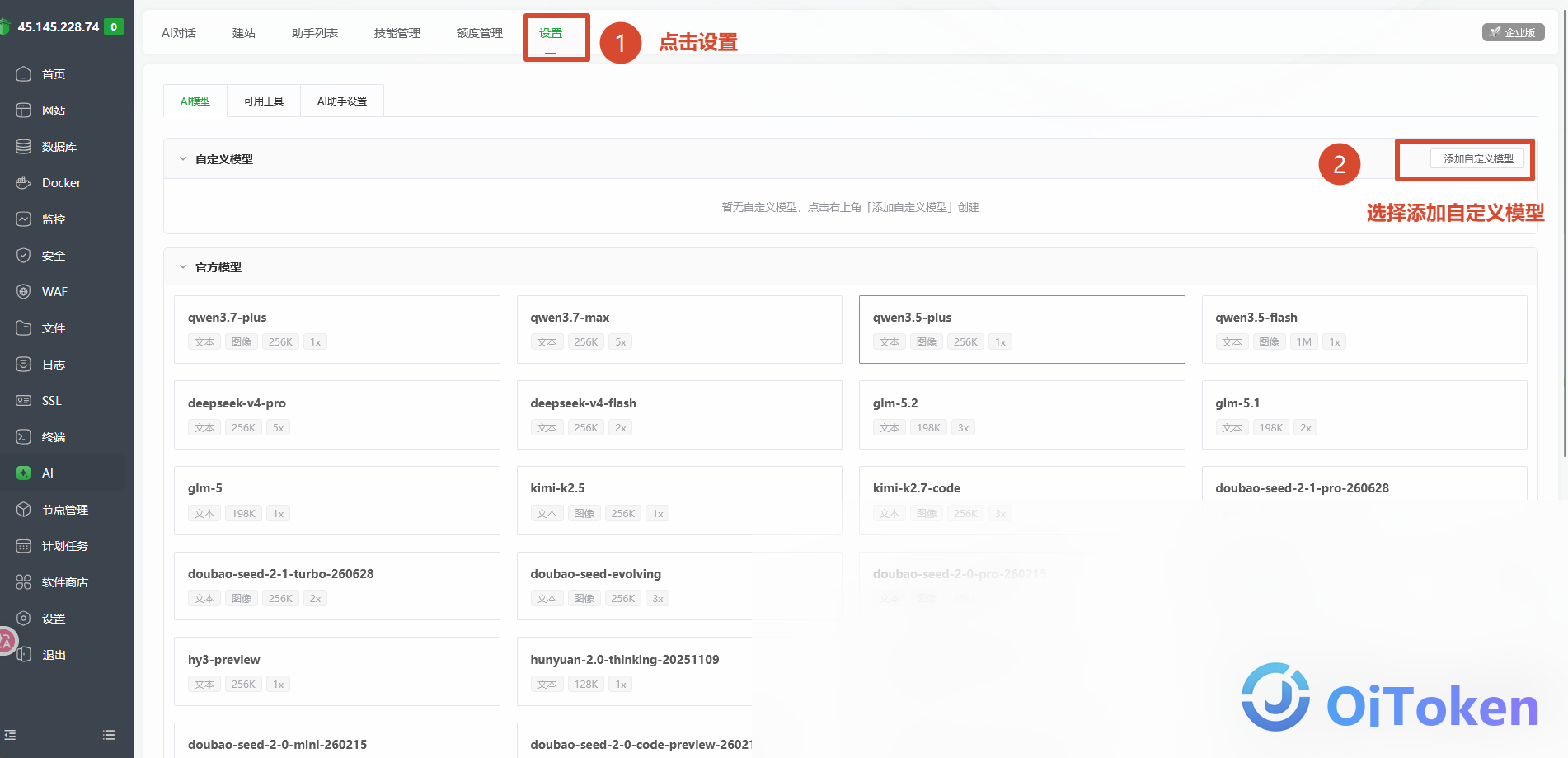Select the SSL certificate icon
1568x758 pixels.
point(23,401)
